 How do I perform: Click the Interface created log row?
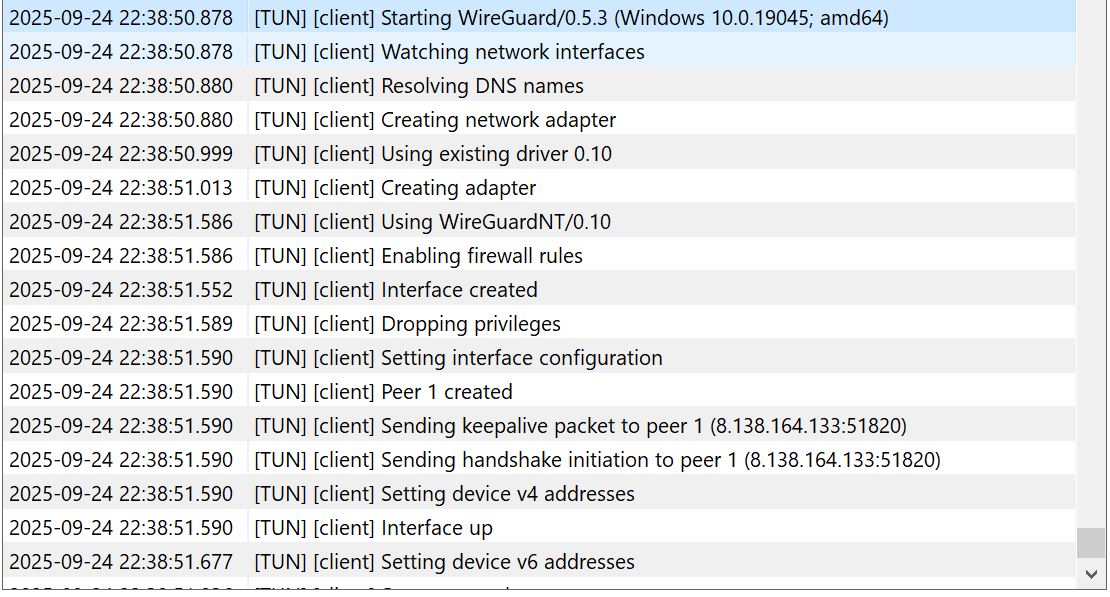pos(459,290)
